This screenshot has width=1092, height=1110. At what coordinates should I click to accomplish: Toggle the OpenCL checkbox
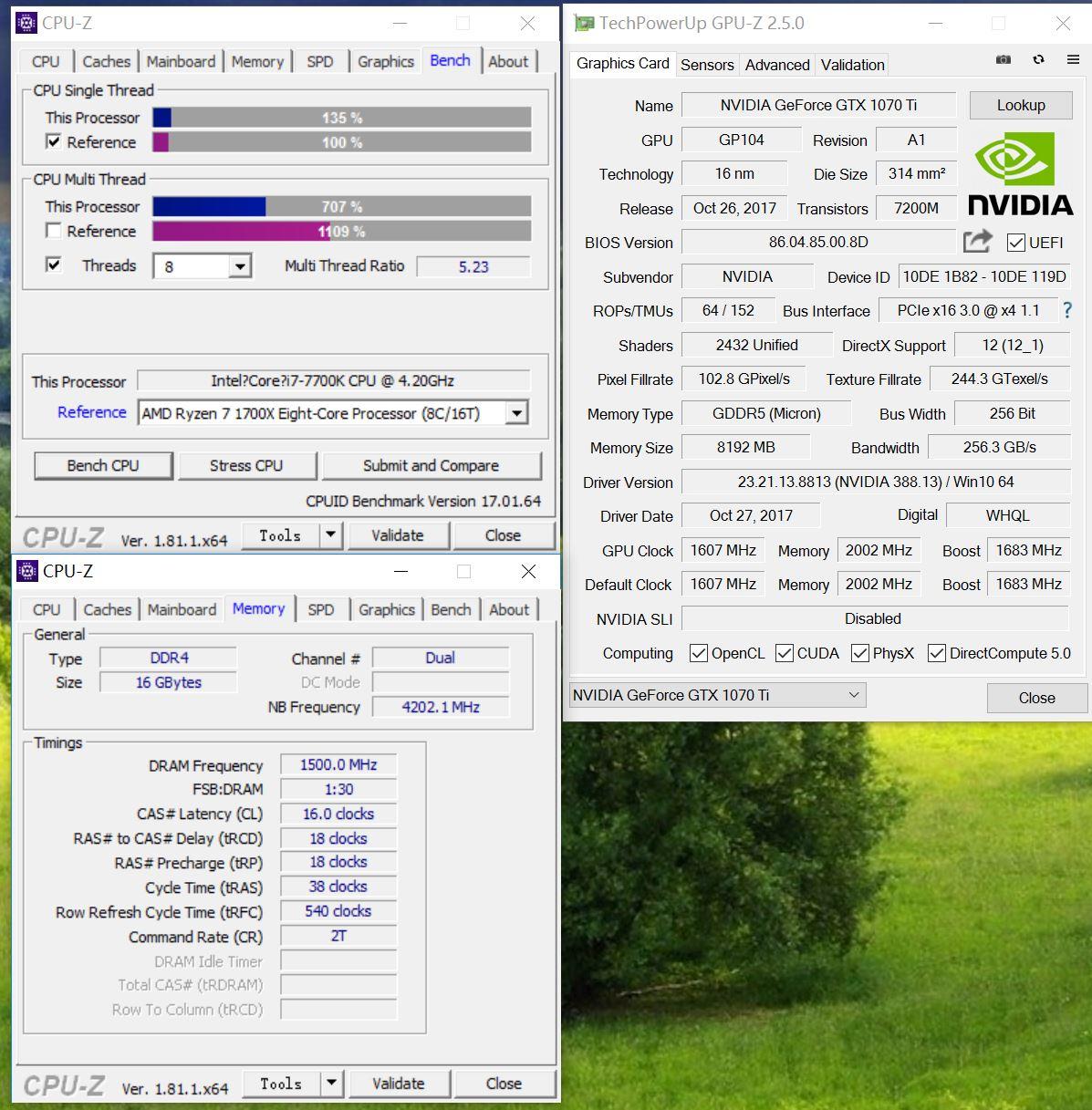[699, 653]
